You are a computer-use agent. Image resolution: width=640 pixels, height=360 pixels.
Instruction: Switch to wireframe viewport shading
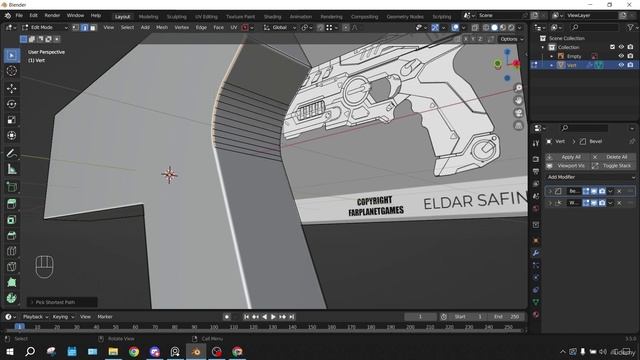pyautogui.click(x=486, y=27)
